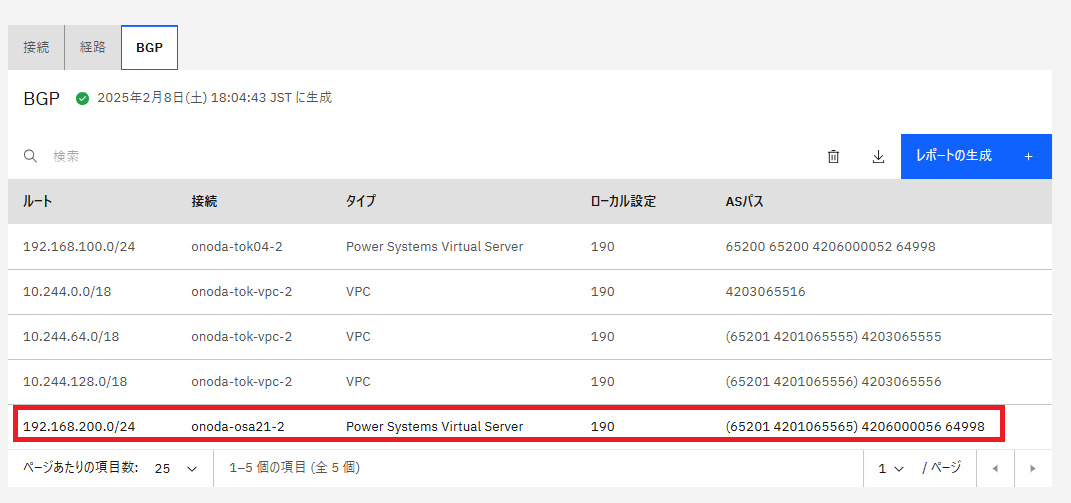Sort by the 接続 column header

coord(205,202)
